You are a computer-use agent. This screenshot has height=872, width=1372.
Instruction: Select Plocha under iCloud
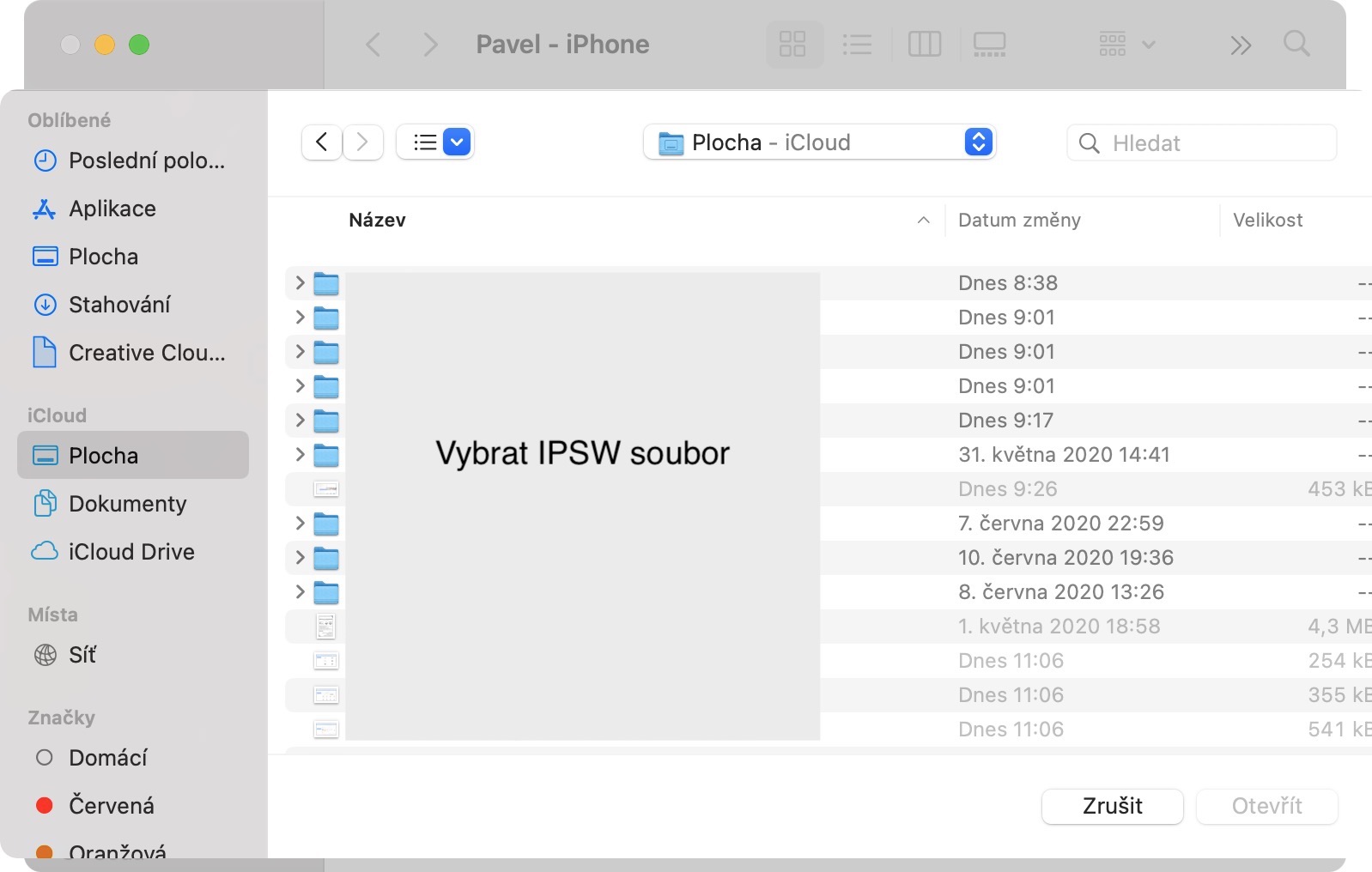[x=133, y=456]
